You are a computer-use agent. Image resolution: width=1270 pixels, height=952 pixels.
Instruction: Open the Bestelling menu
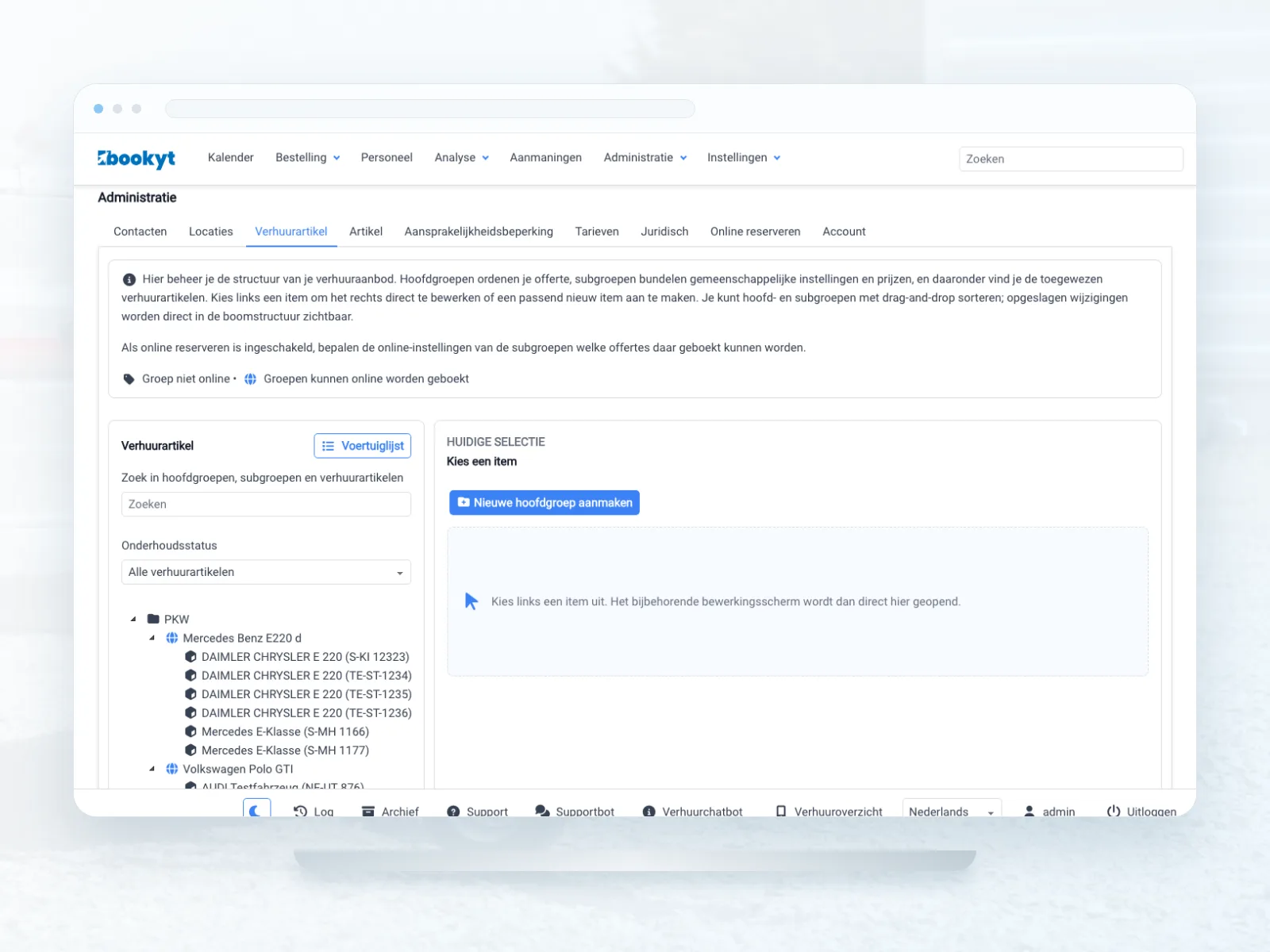tap(308, 158)
